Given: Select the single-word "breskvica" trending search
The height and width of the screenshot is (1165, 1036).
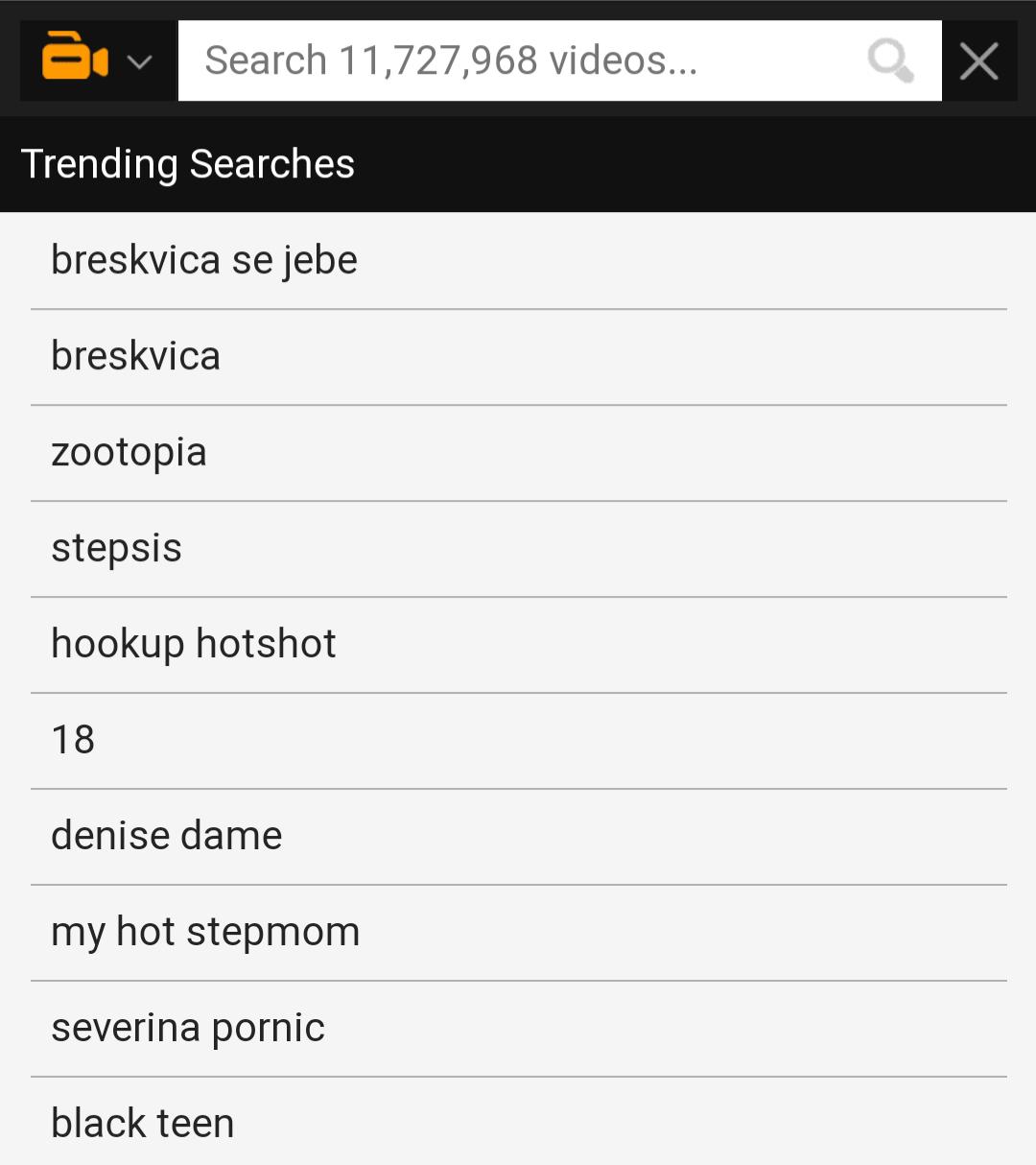Looking at the screenshot, I should coord(135,356).
